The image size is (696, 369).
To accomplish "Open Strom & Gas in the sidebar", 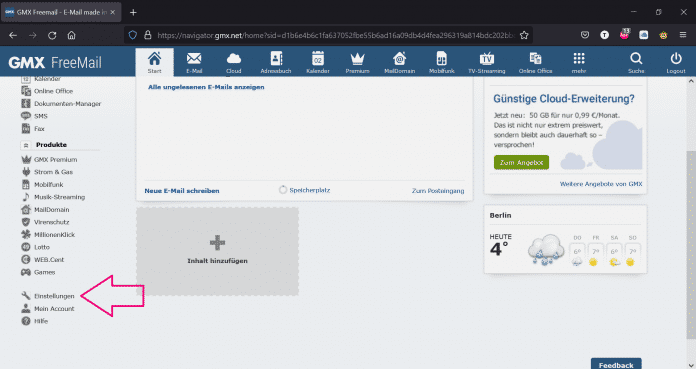I will [x=47, y=172].
